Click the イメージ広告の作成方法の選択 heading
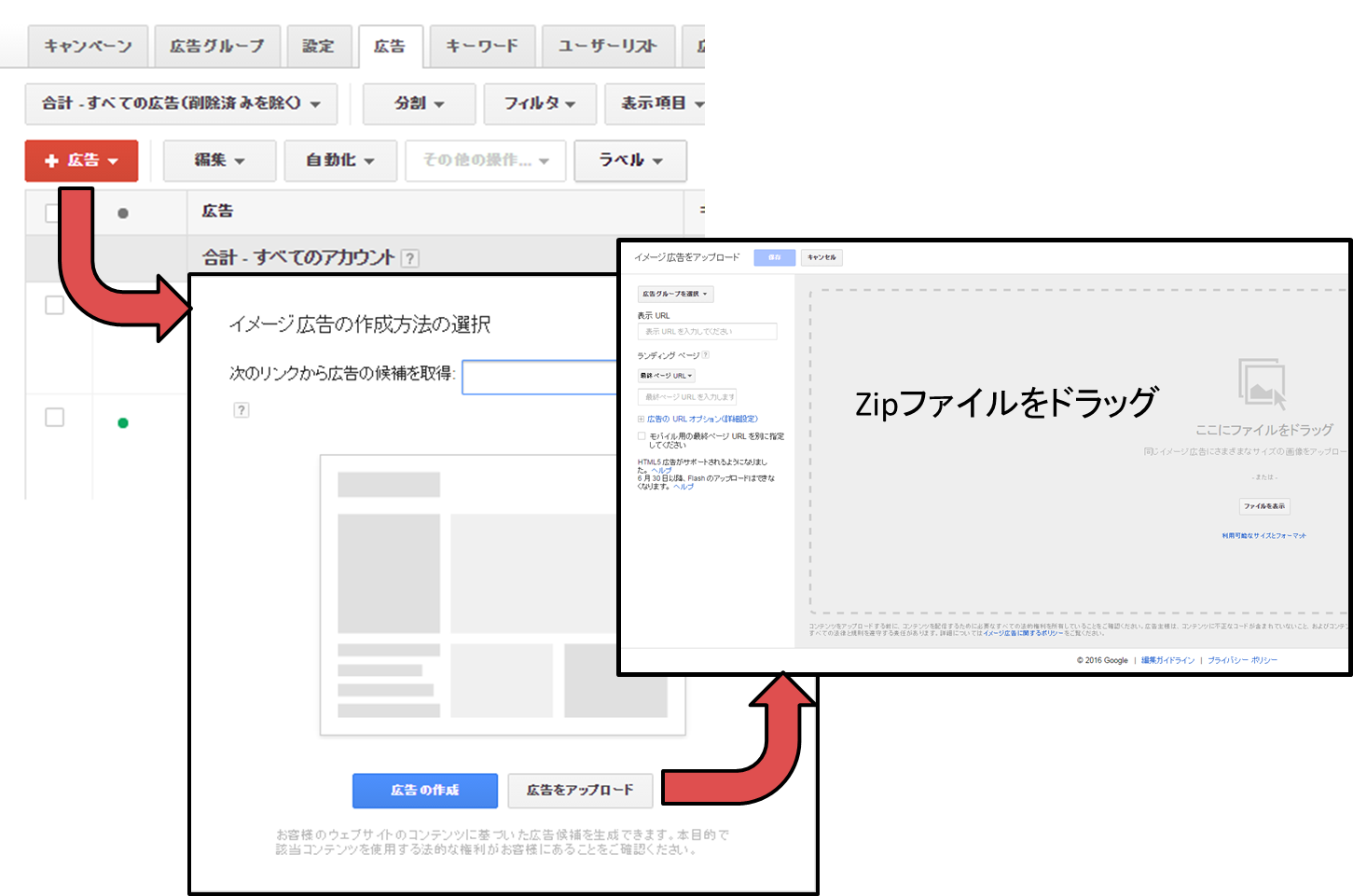 [x=360, y=324]
